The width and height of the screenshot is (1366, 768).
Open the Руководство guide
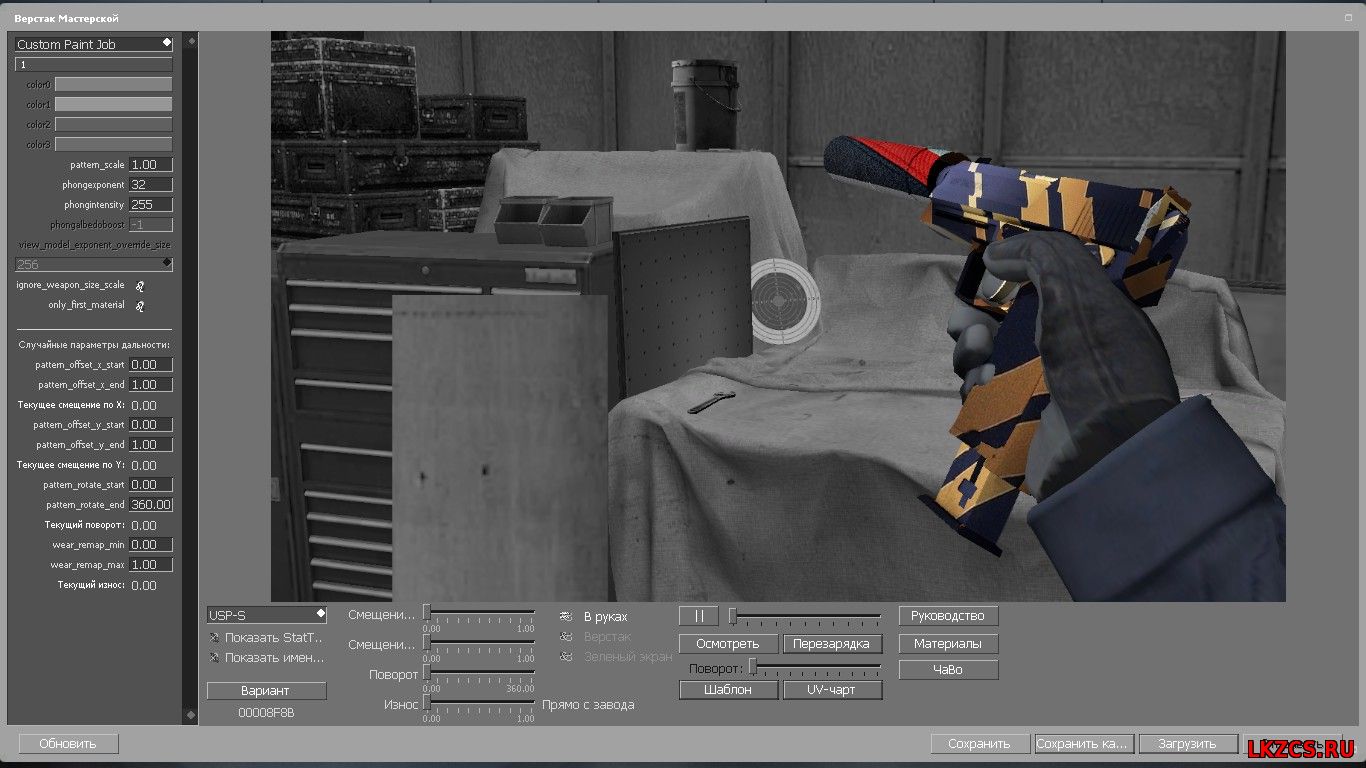point(948,616)
